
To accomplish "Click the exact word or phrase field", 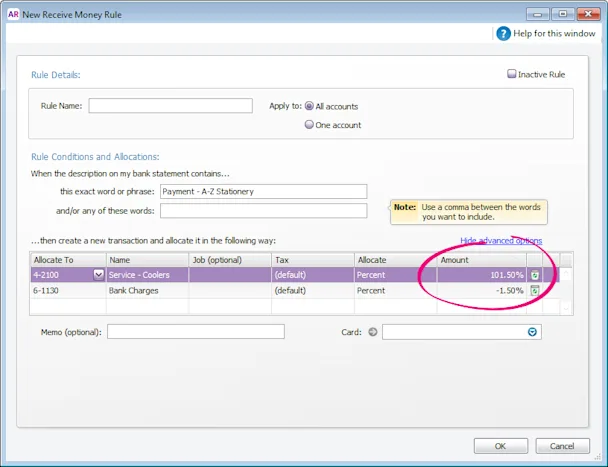I will (264, 192).
